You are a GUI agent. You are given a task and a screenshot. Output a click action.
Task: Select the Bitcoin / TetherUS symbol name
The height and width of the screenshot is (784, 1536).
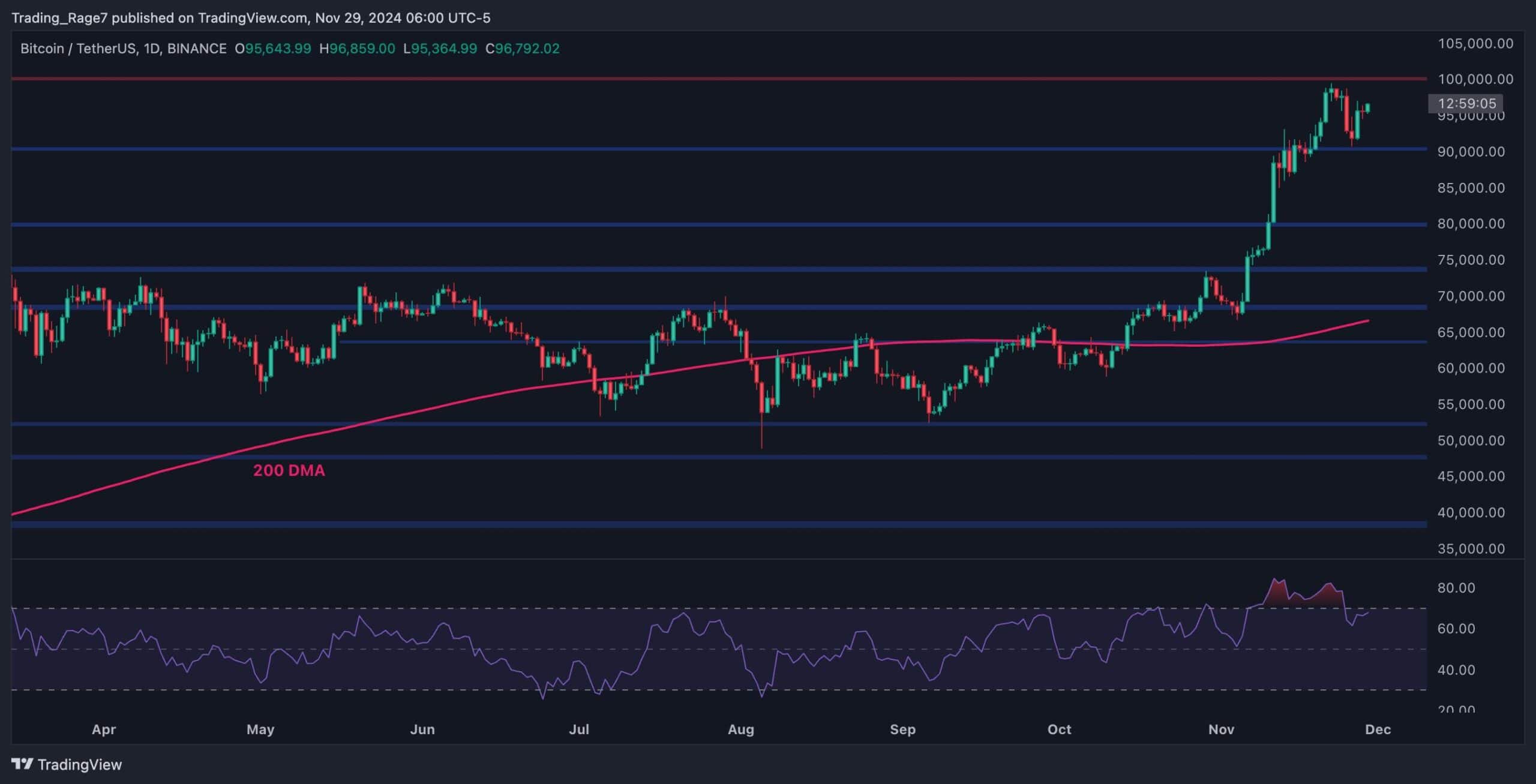tap(78, 49)
